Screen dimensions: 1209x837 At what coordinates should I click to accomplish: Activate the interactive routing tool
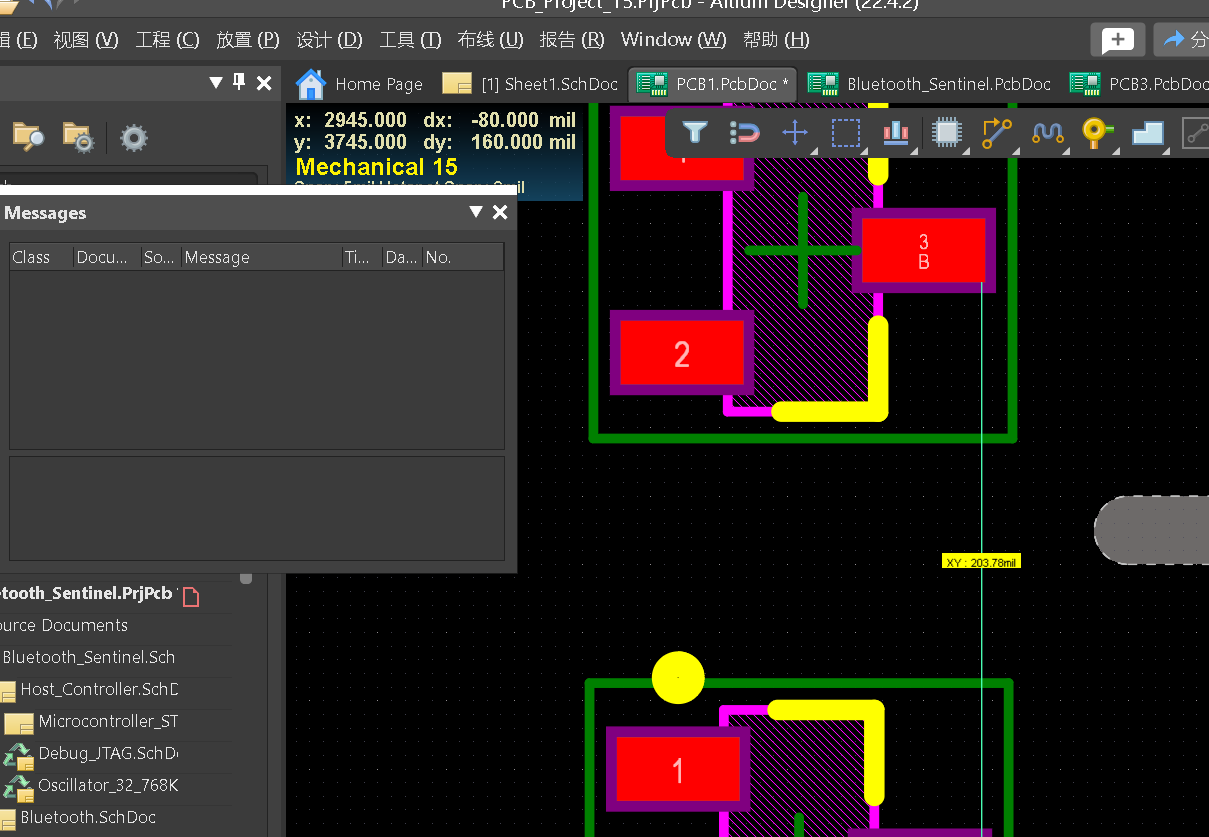click(x=996, y=132)
